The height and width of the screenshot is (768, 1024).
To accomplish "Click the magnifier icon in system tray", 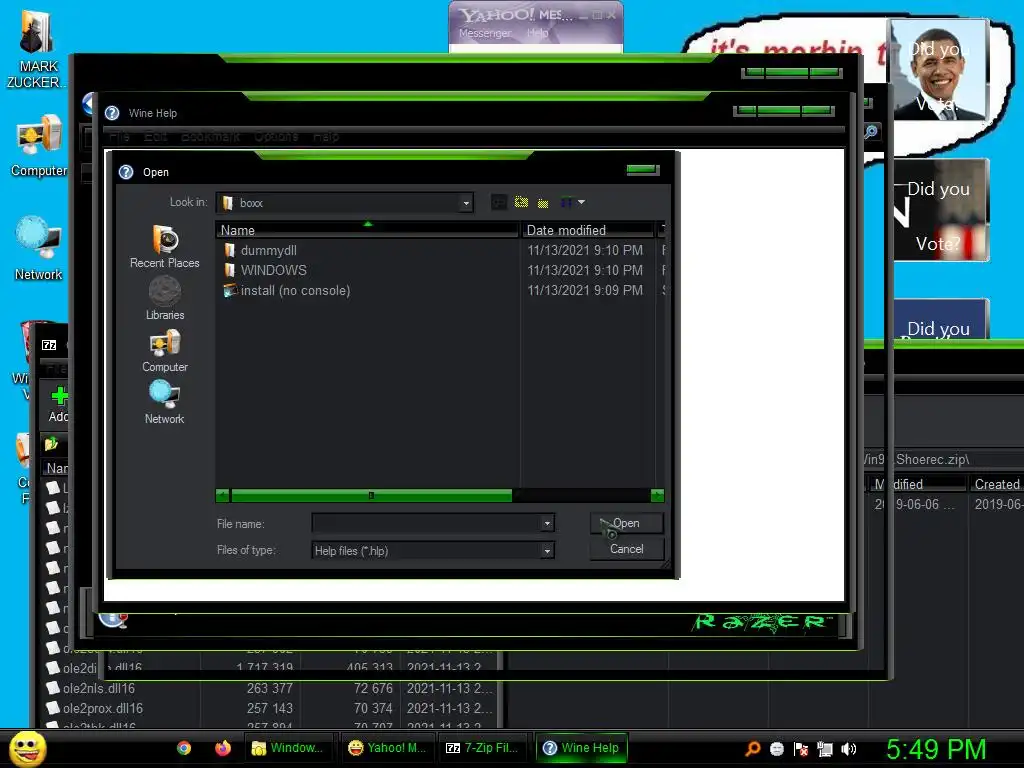I will click(x=753, y=749).
